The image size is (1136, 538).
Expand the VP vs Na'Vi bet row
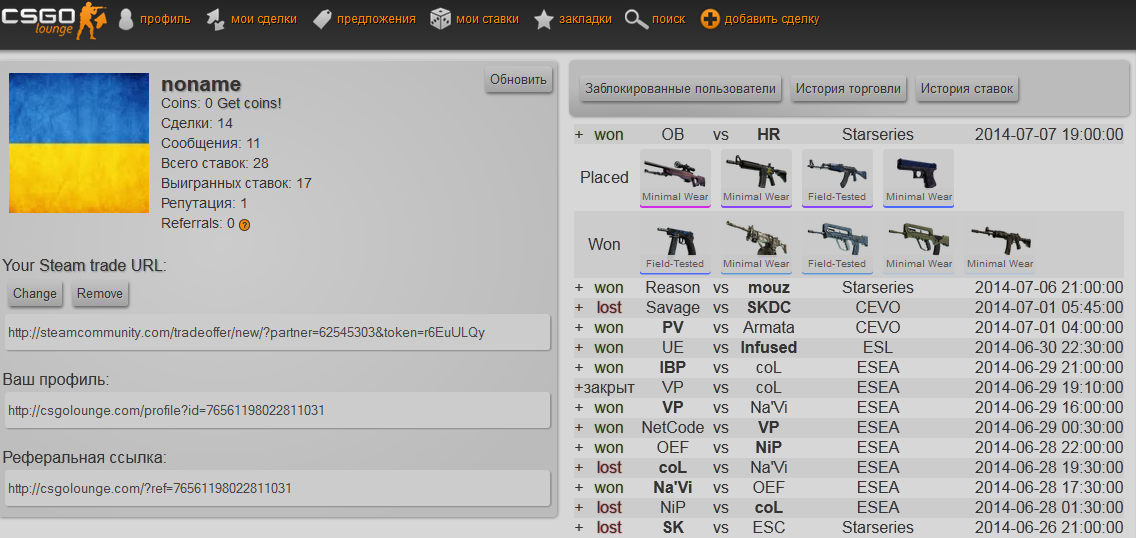click(x=579, y=408)
